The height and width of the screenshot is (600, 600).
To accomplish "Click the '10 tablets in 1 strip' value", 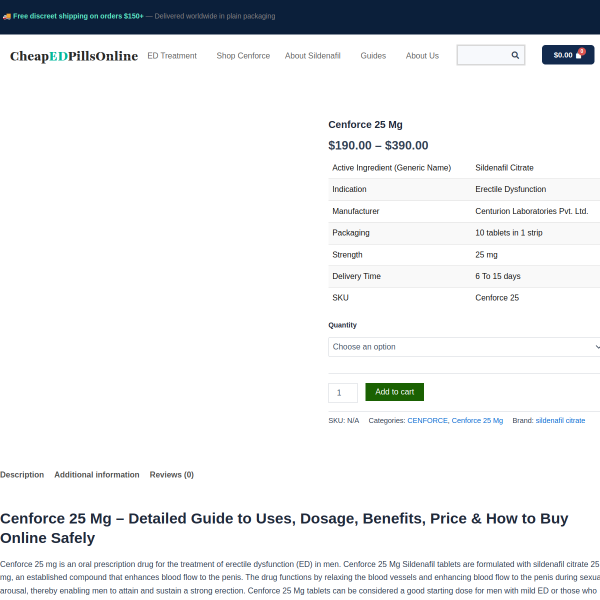I will [509, 233].
